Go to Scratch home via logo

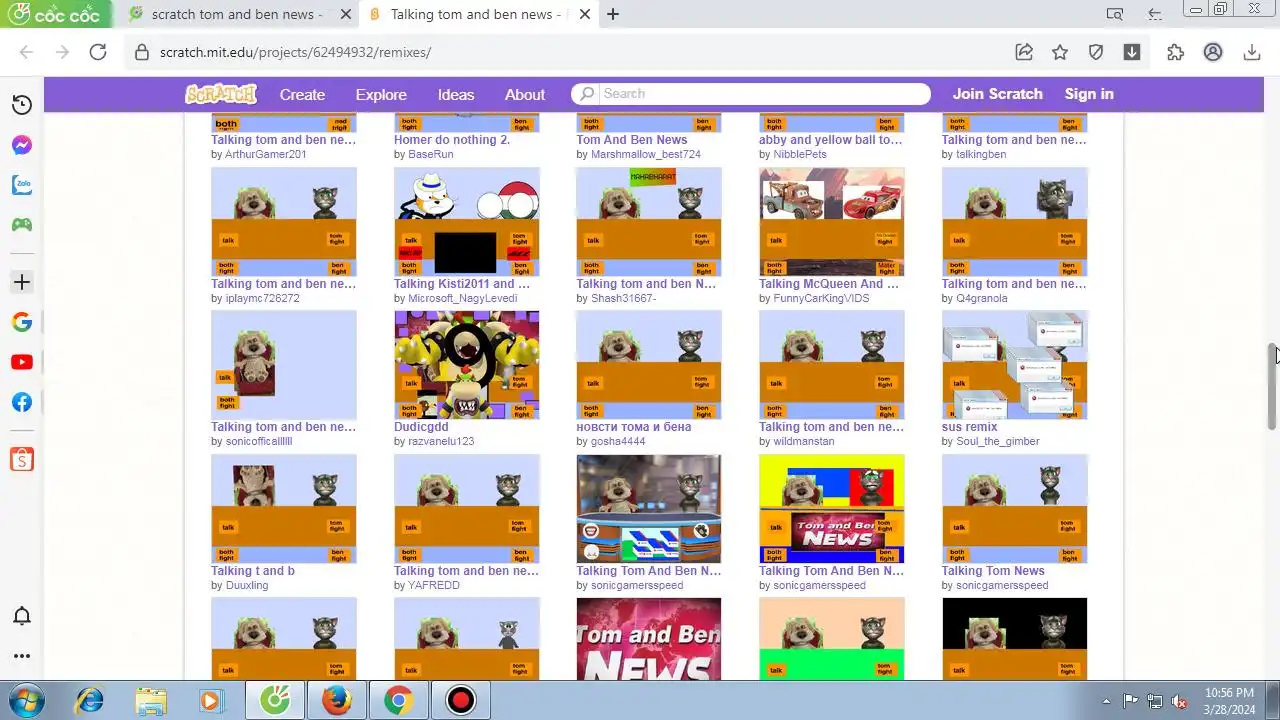click(221, 94)
